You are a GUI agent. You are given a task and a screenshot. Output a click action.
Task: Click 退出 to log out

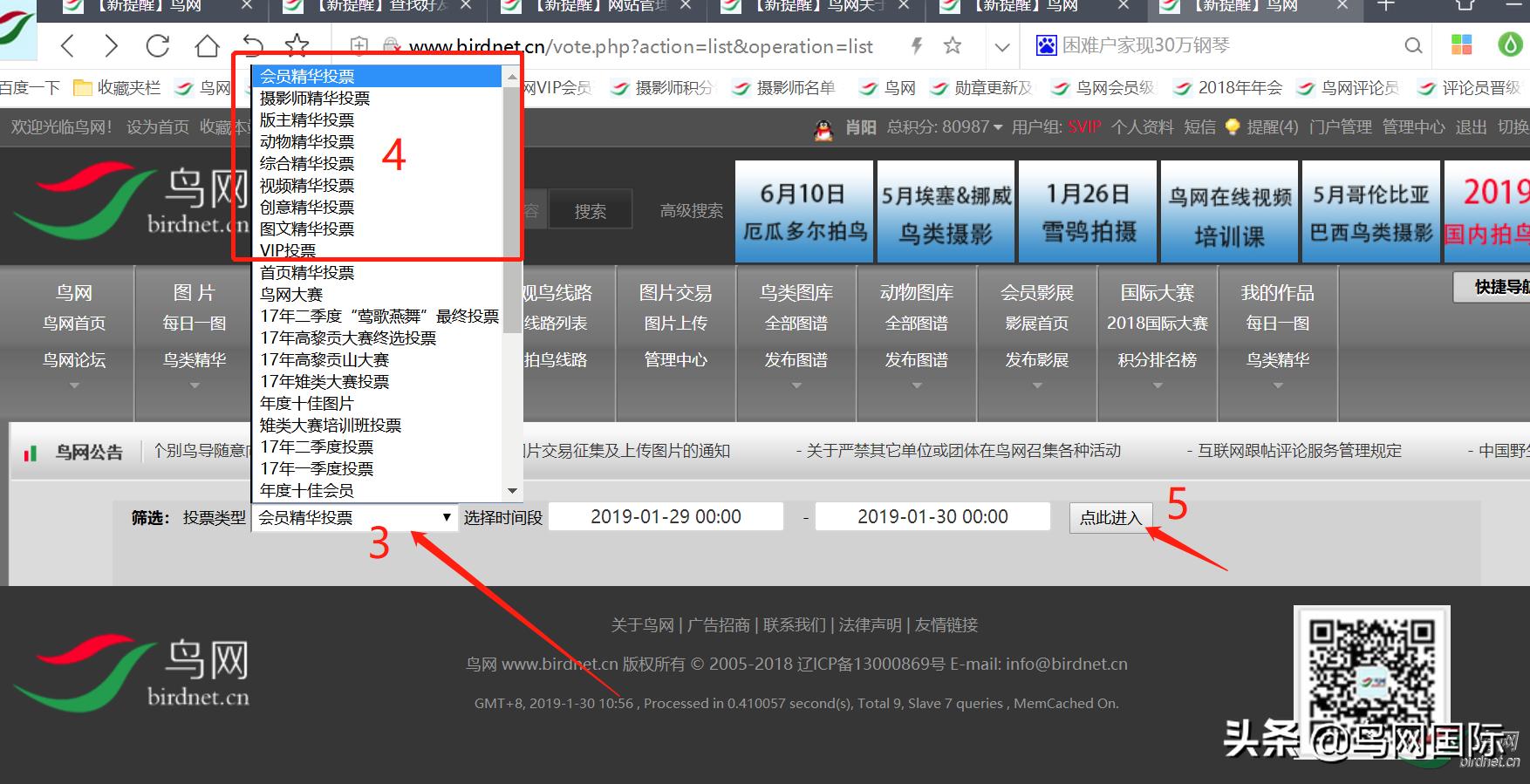coord(1471,127)
